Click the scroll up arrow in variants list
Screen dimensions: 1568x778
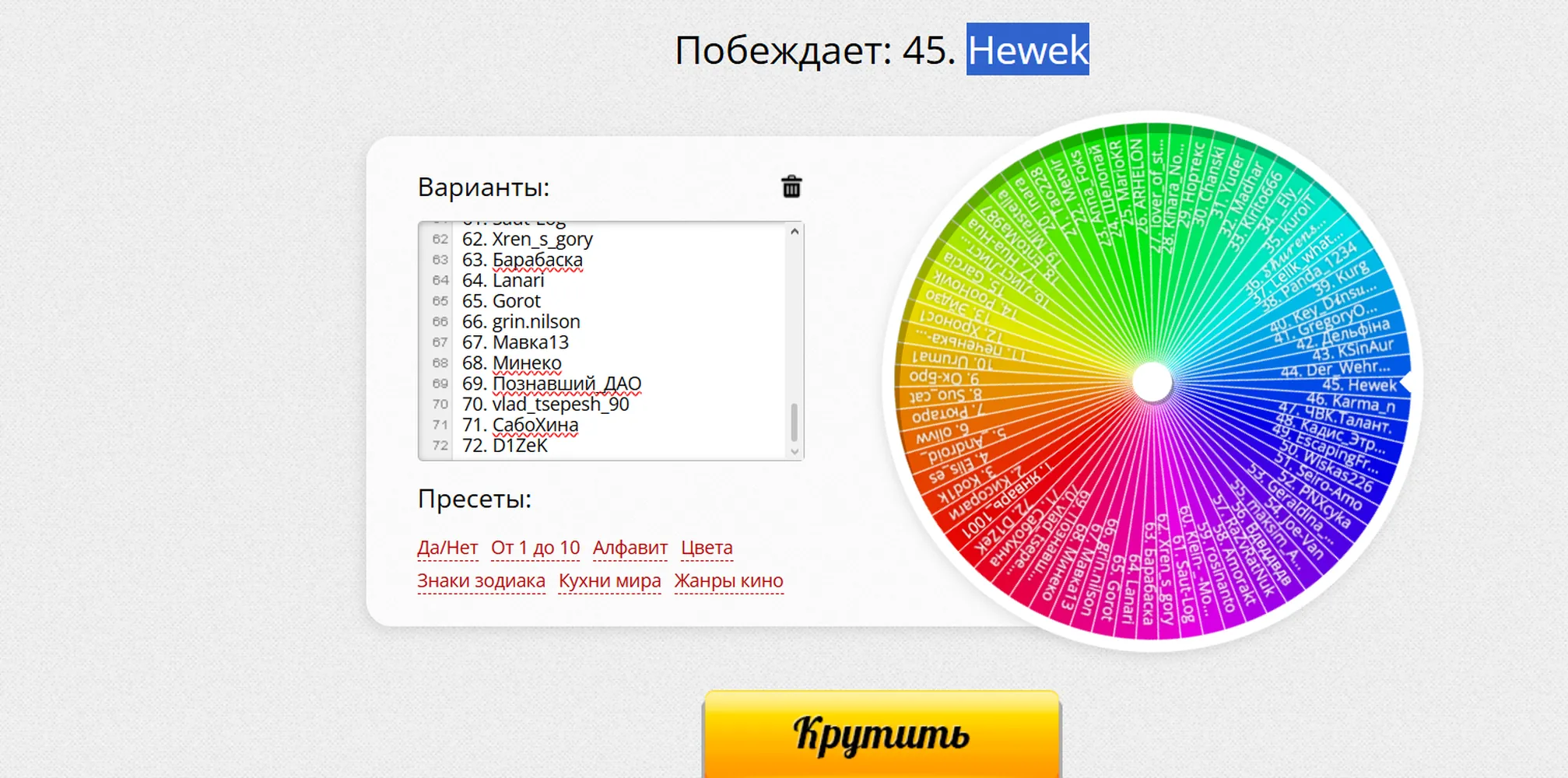tap(795, 232)
